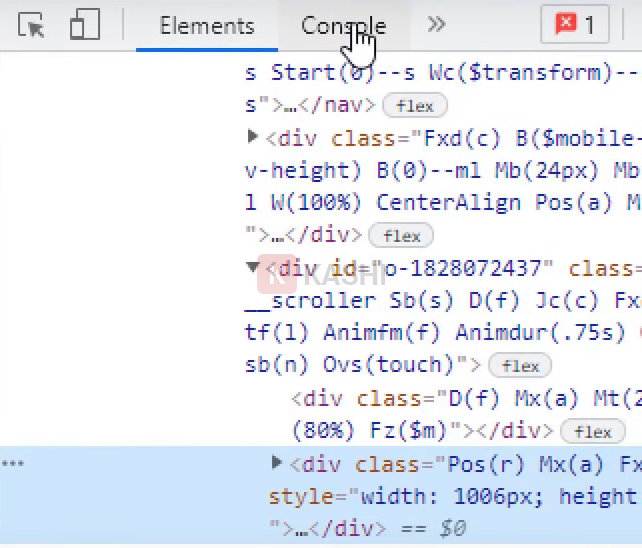Toggle flex badge next to Ovs(touch)

520,366
